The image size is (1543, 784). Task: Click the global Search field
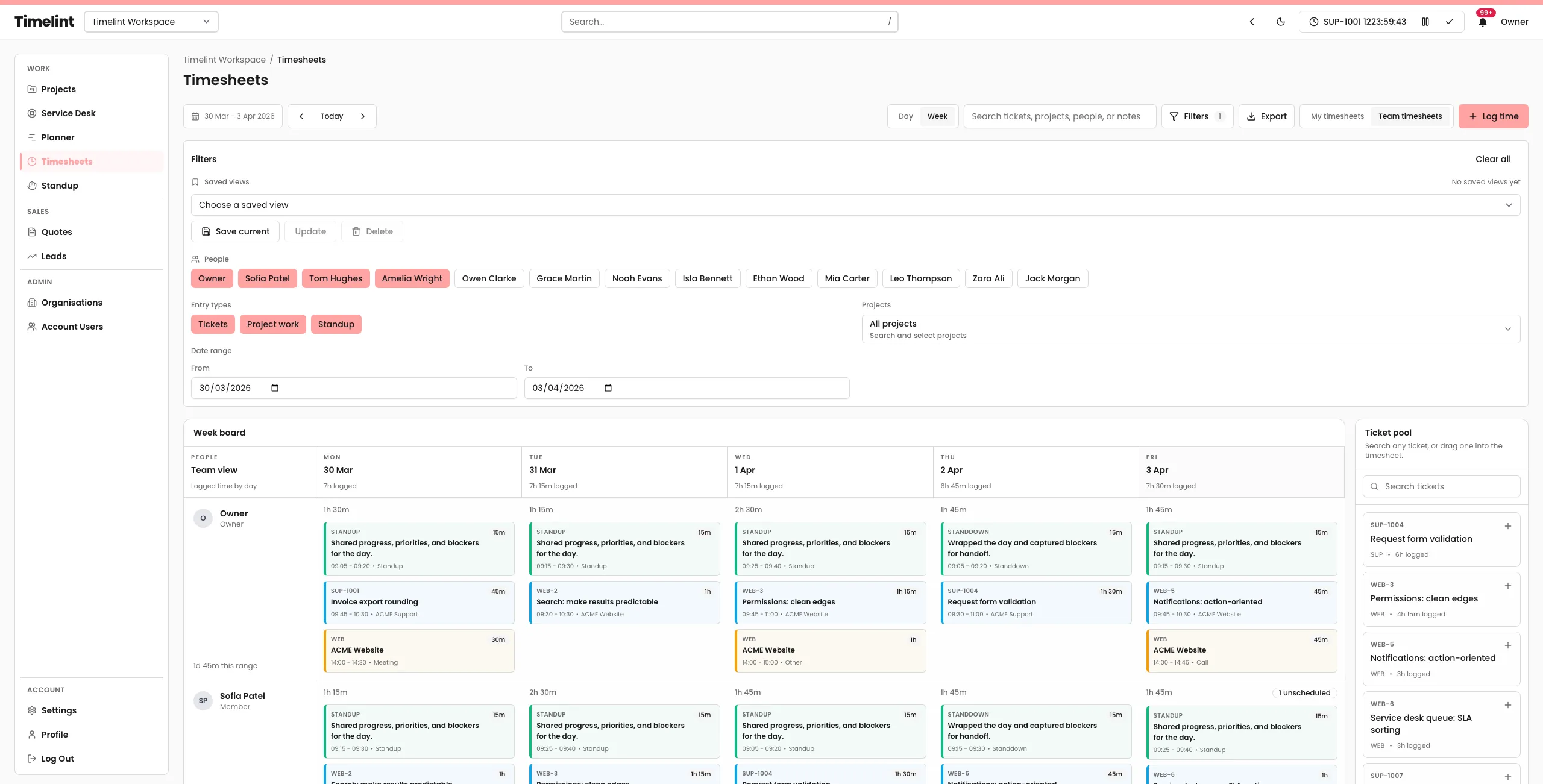tap(729, 22)
